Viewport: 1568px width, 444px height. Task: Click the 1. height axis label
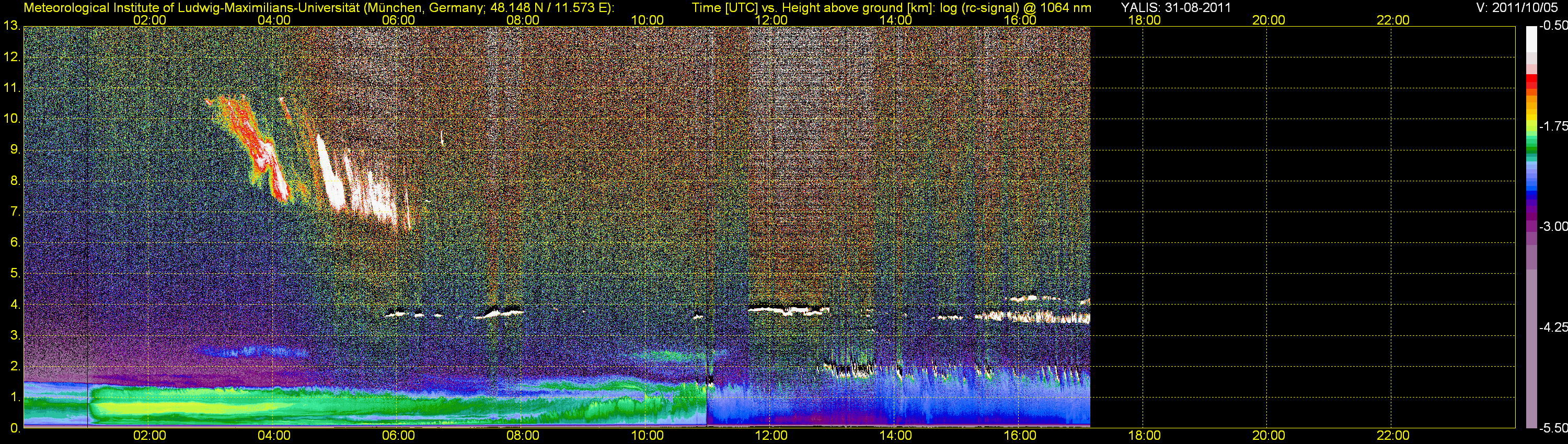tap(15, 397)
